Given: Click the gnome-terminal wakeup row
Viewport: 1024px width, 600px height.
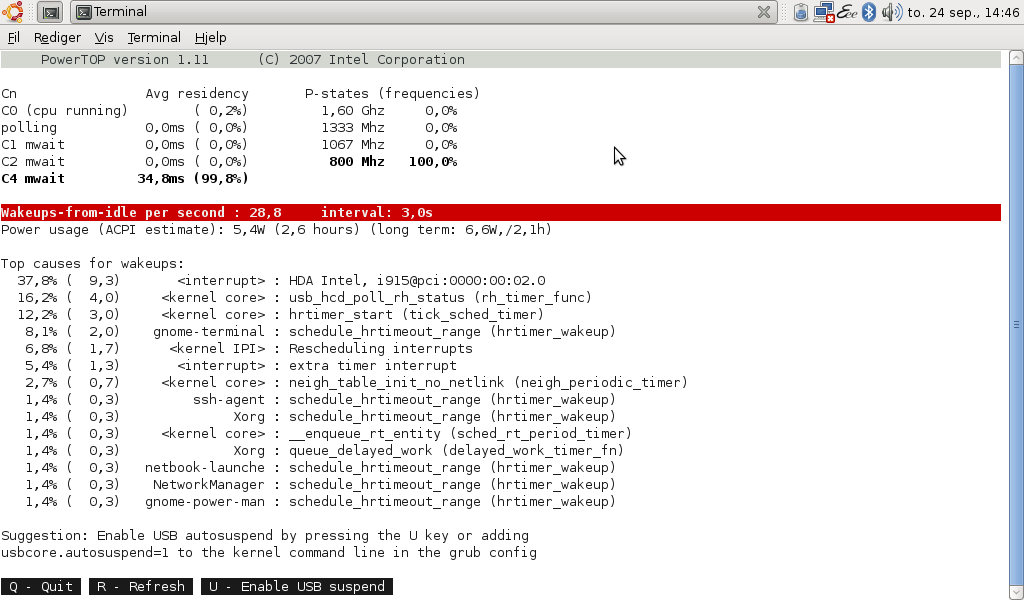Looking at the screenshot, I should [321, 332].
